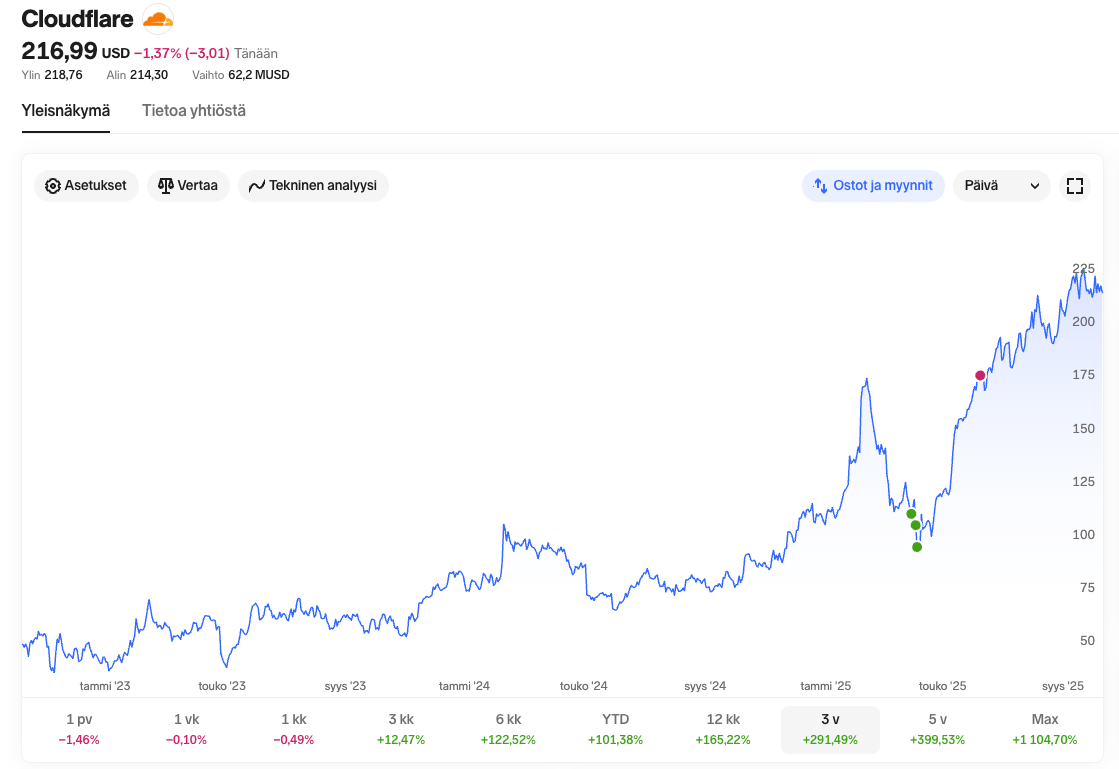Click the Vaihto value 62,2 MUSD
Viewport: 1119px width, 769px height.
pos(259,75)
